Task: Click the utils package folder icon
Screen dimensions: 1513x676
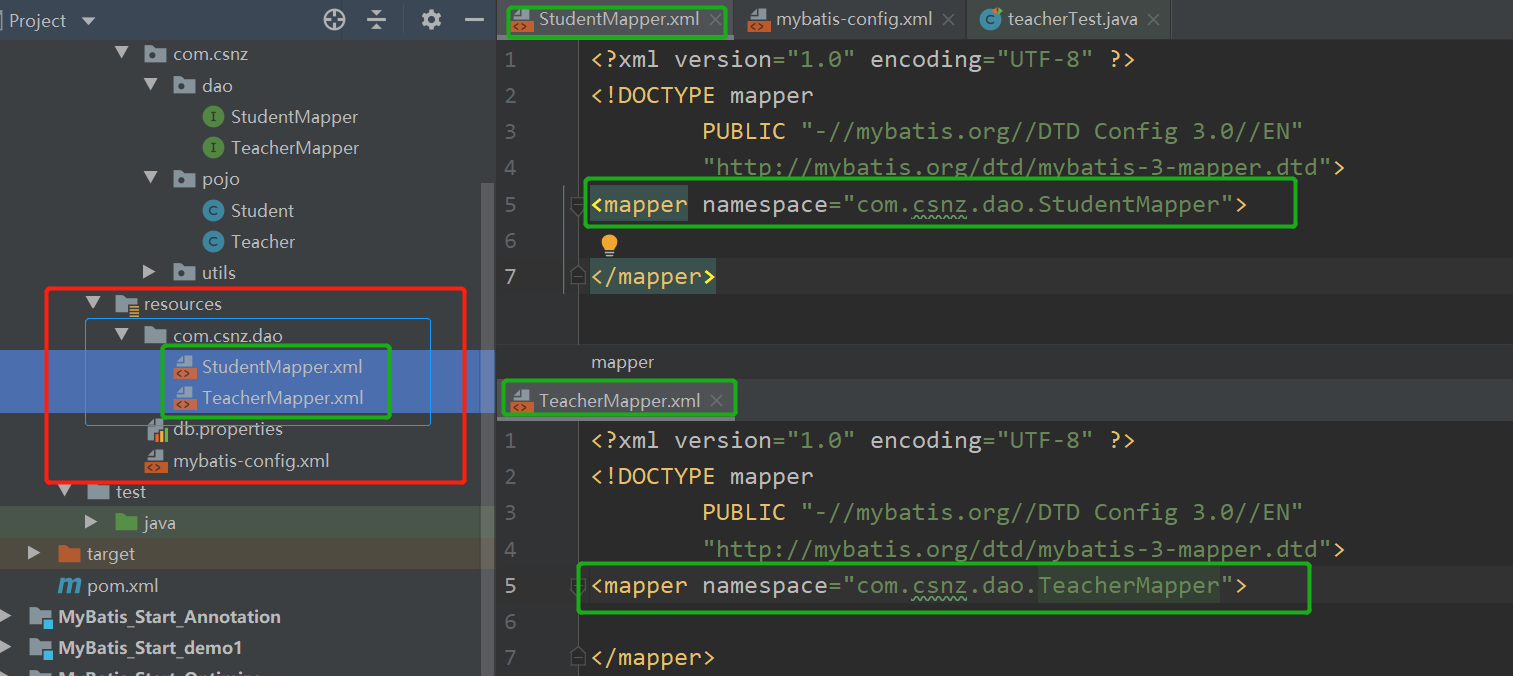Action: [x=184, y=272]
